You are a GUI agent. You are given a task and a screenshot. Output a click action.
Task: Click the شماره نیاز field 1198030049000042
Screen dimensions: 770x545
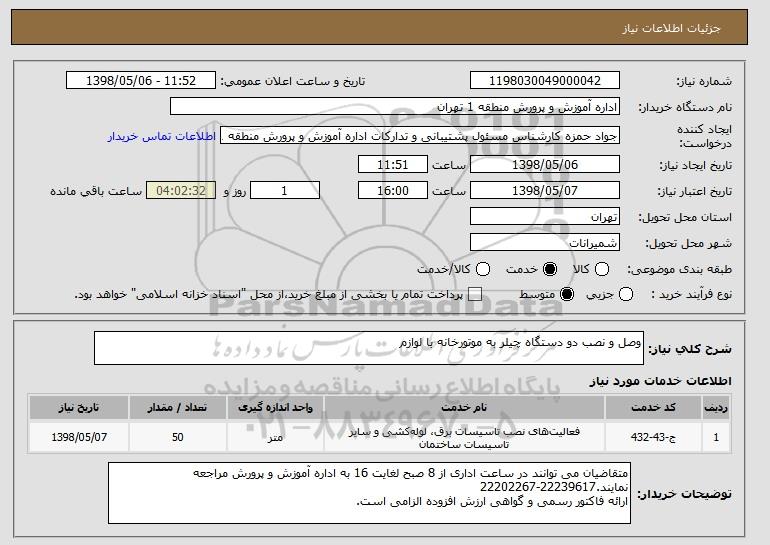(x=545, y=81)
